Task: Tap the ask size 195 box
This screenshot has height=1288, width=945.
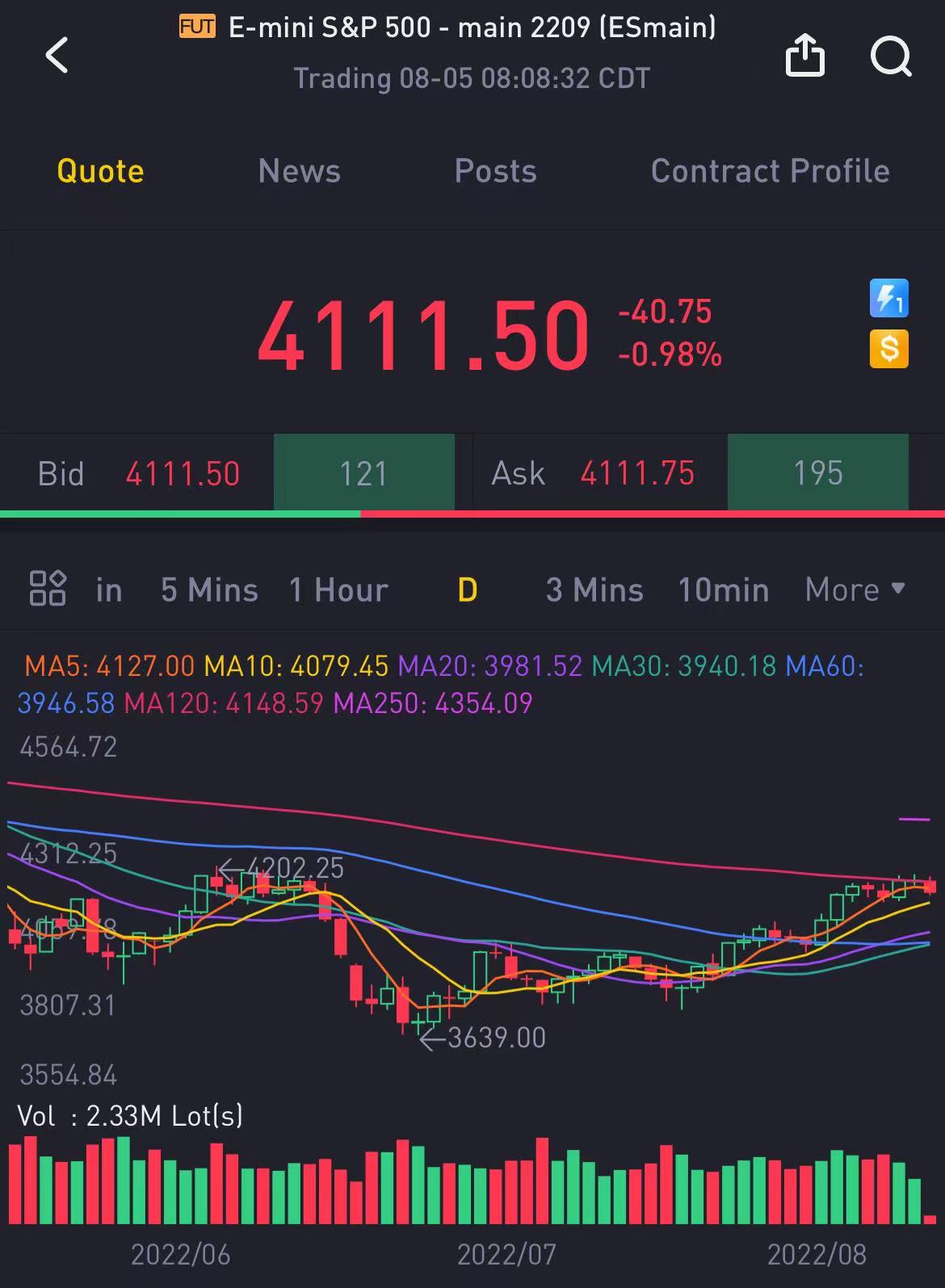Action: (x=818, y=473)
